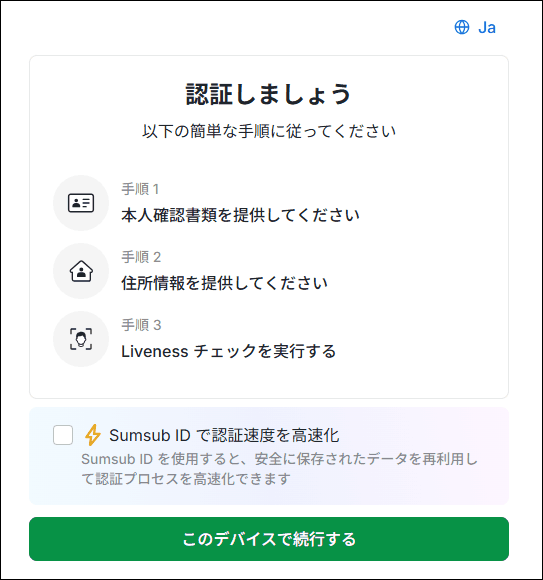The width and height of the screenshot is (543, 580).
Task: Click the このデバイスで続行する button
Action: point(269,539)
